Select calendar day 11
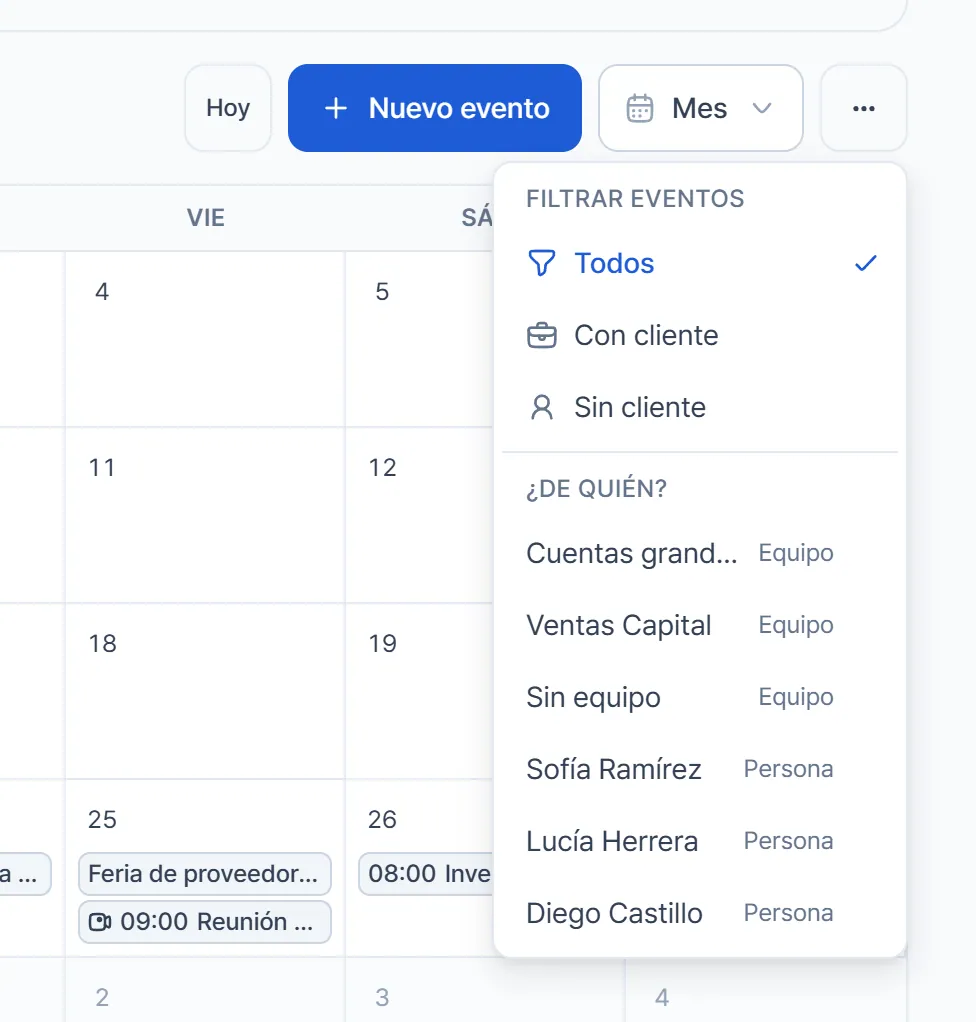 pyautogui.click(x=102, y=467)
